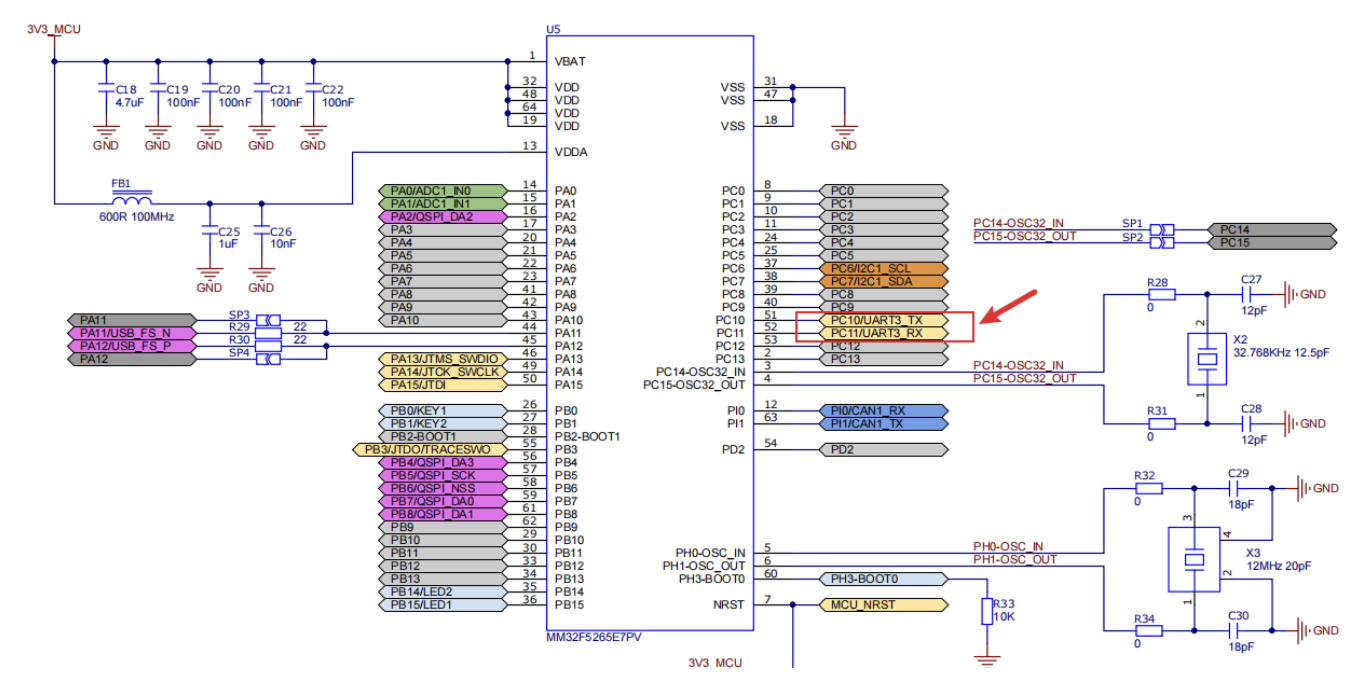Click the VBAT pin name
Viewport: 1356px width, 690px height.
click(x=571, y=61)
